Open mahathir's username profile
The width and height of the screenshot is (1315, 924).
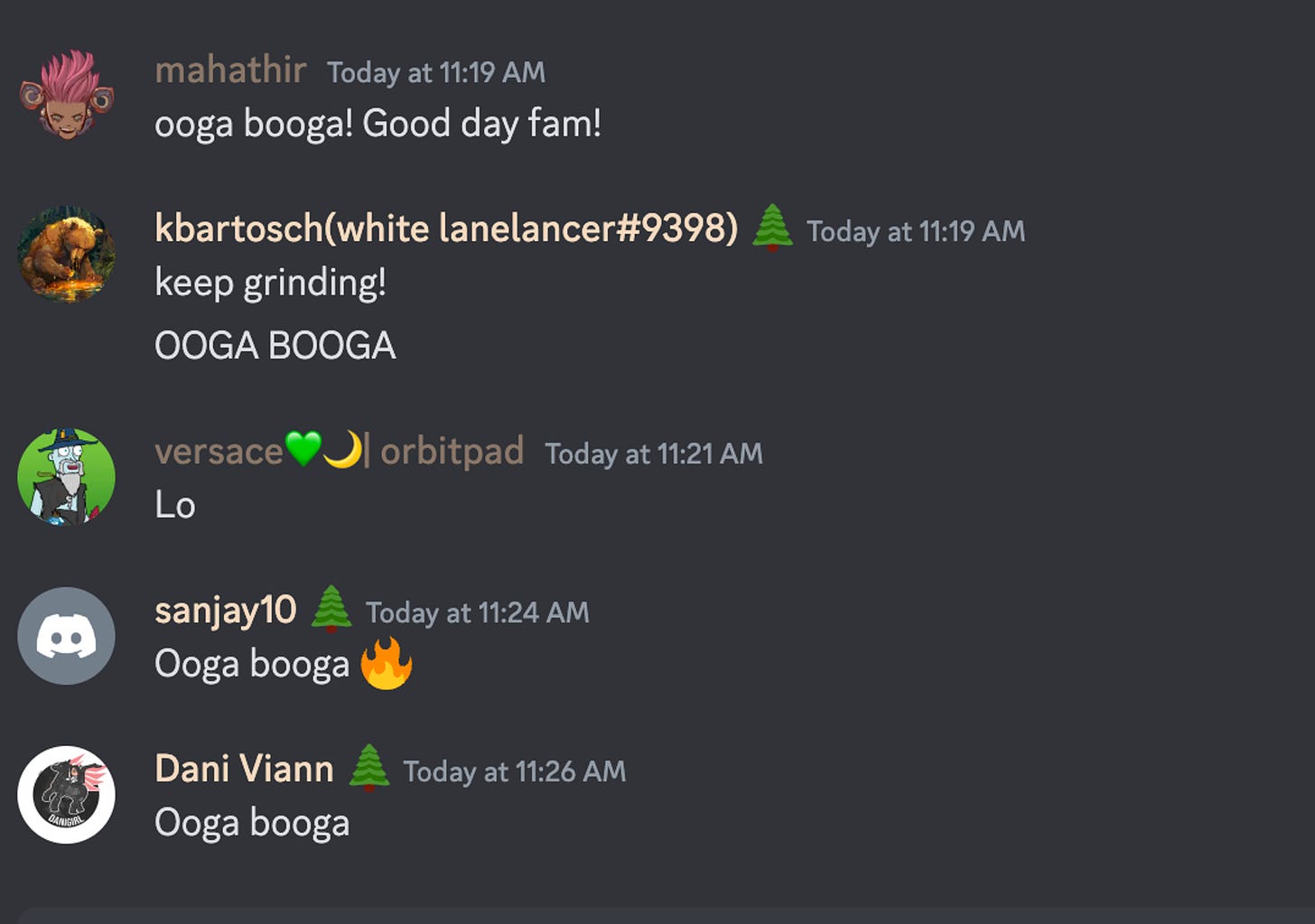tap(230, 70)
